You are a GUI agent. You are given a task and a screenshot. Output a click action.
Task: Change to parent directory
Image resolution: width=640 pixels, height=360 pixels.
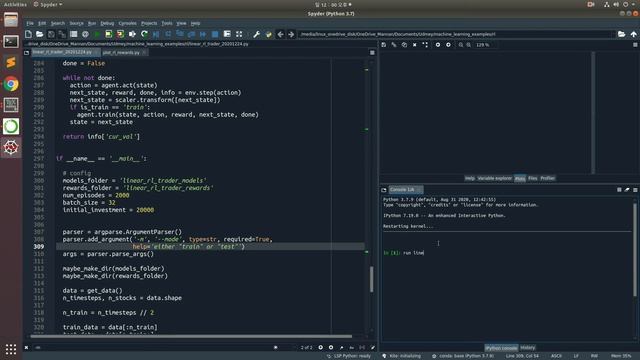633,34
